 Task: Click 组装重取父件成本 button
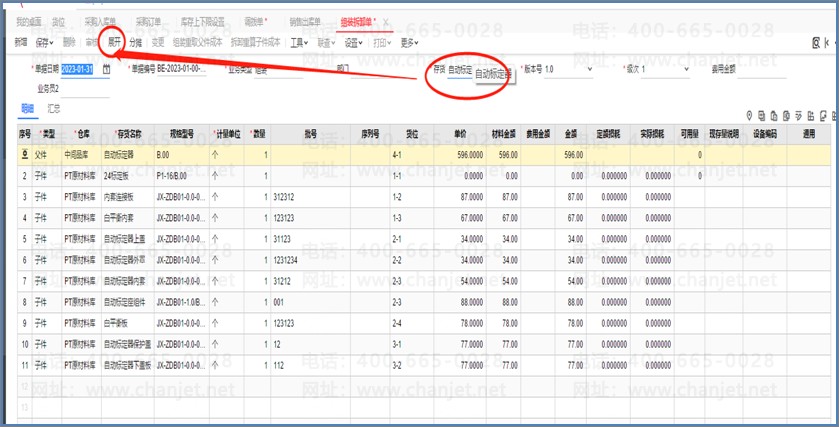(x=197, y=42)
